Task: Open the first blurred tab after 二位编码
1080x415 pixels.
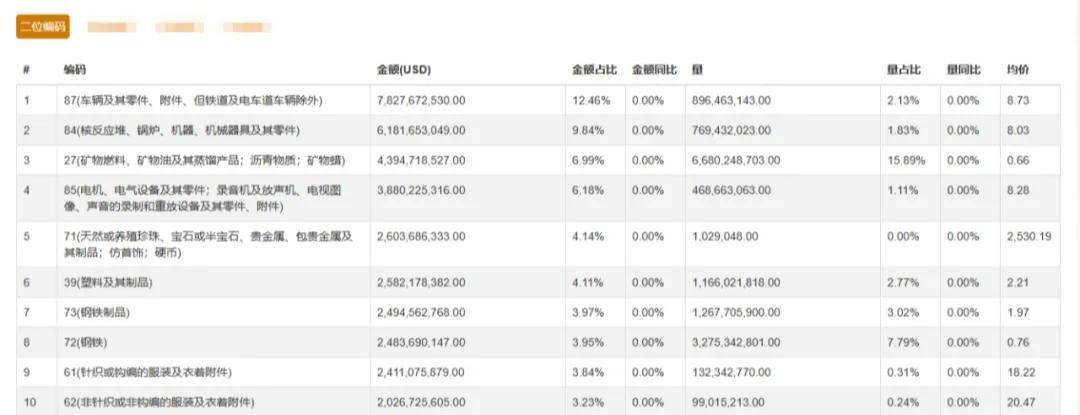Action: 112,27
